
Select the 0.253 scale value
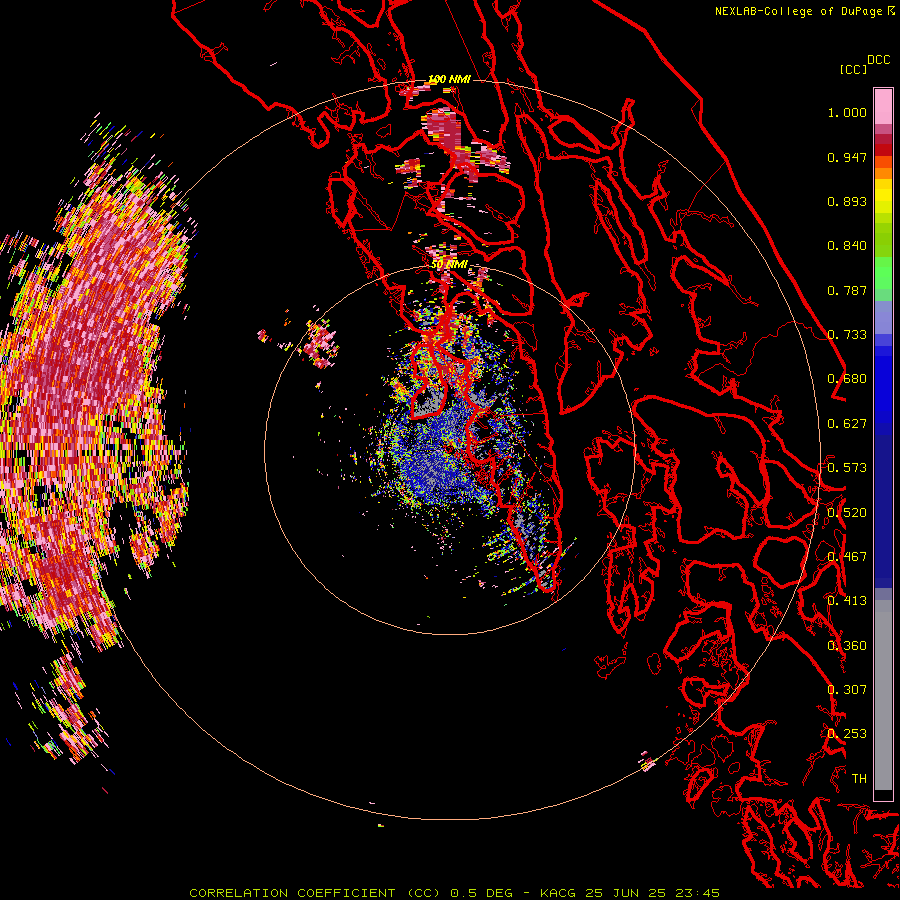847,734
